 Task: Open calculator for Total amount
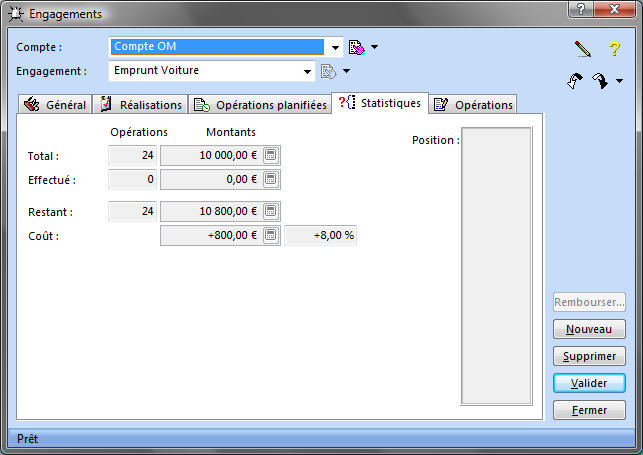271,155
